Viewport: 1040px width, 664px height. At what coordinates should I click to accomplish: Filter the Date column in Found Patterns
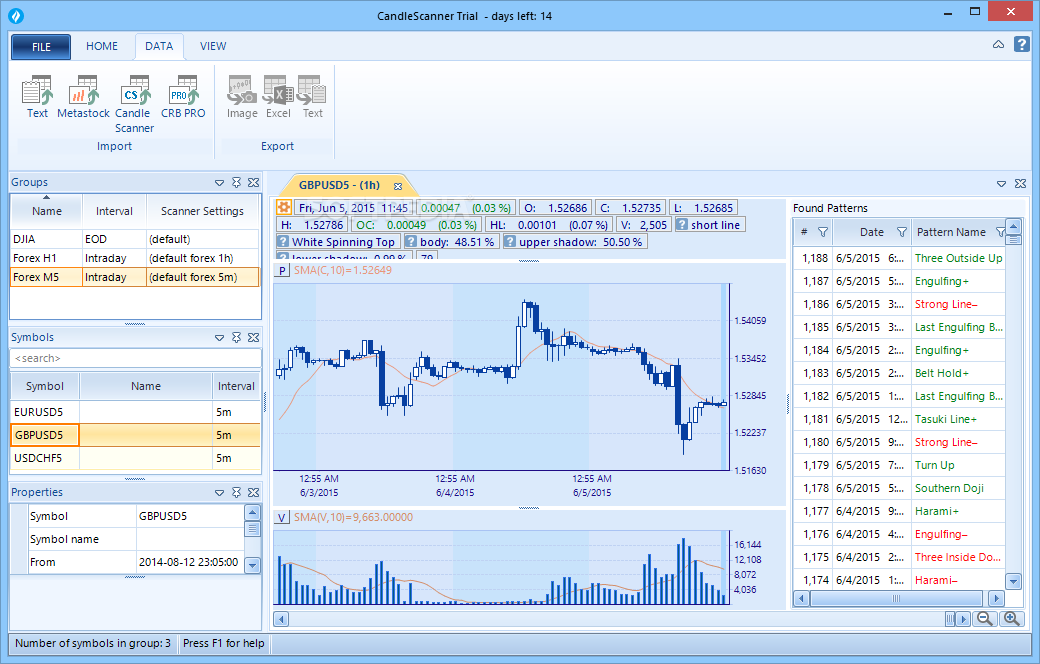[901, 232]
